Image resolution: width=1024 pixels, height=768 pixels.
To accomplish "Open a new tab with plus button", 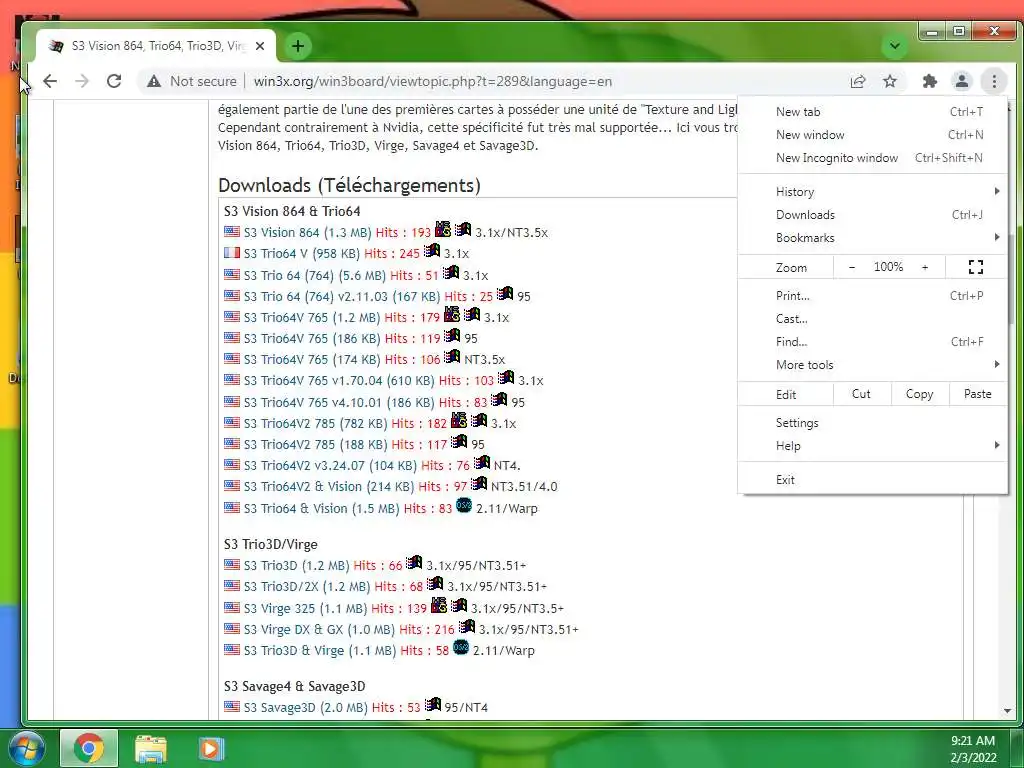I will pos(298,46).
